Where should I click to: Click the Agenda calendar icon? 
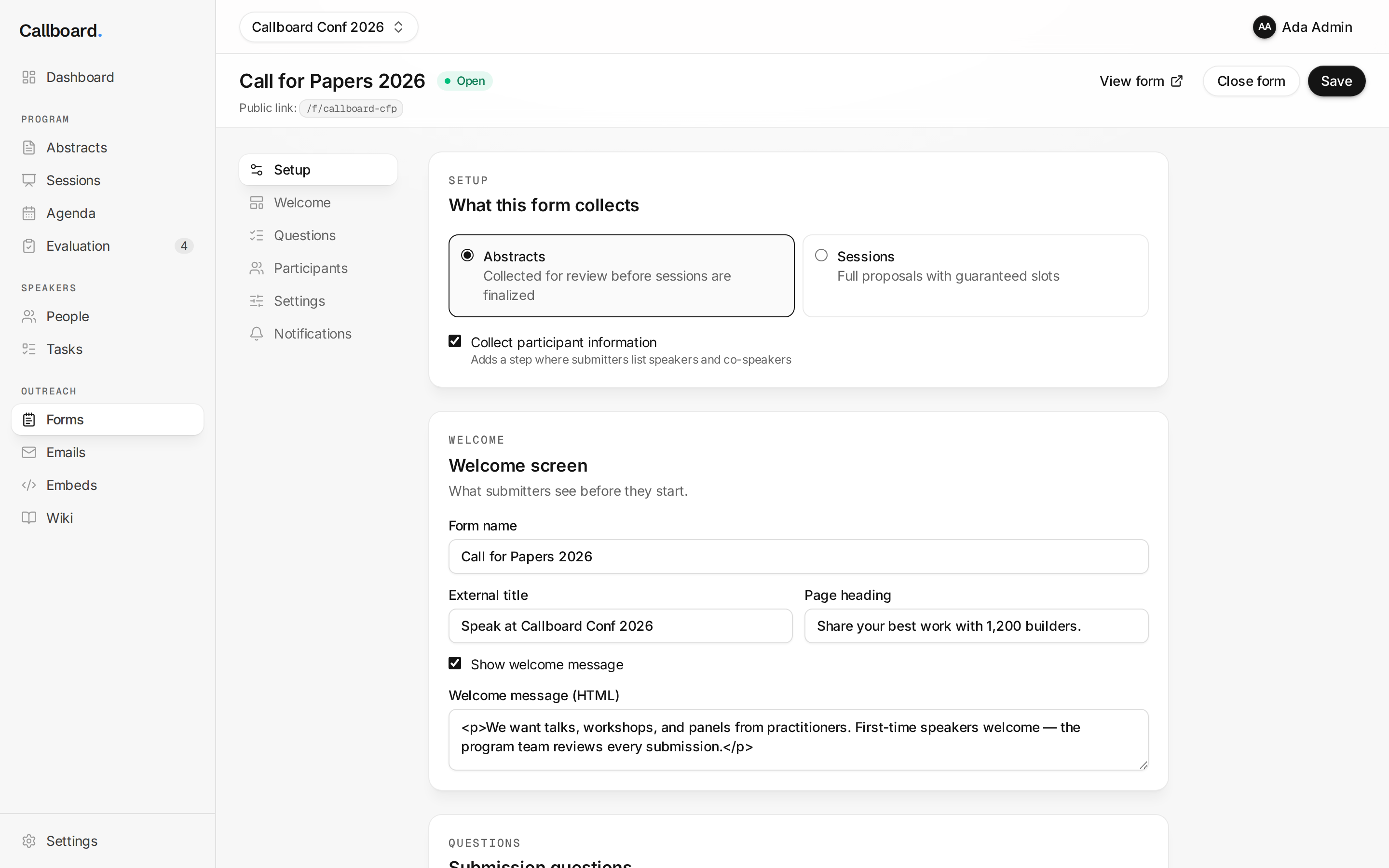coord(29,213)
